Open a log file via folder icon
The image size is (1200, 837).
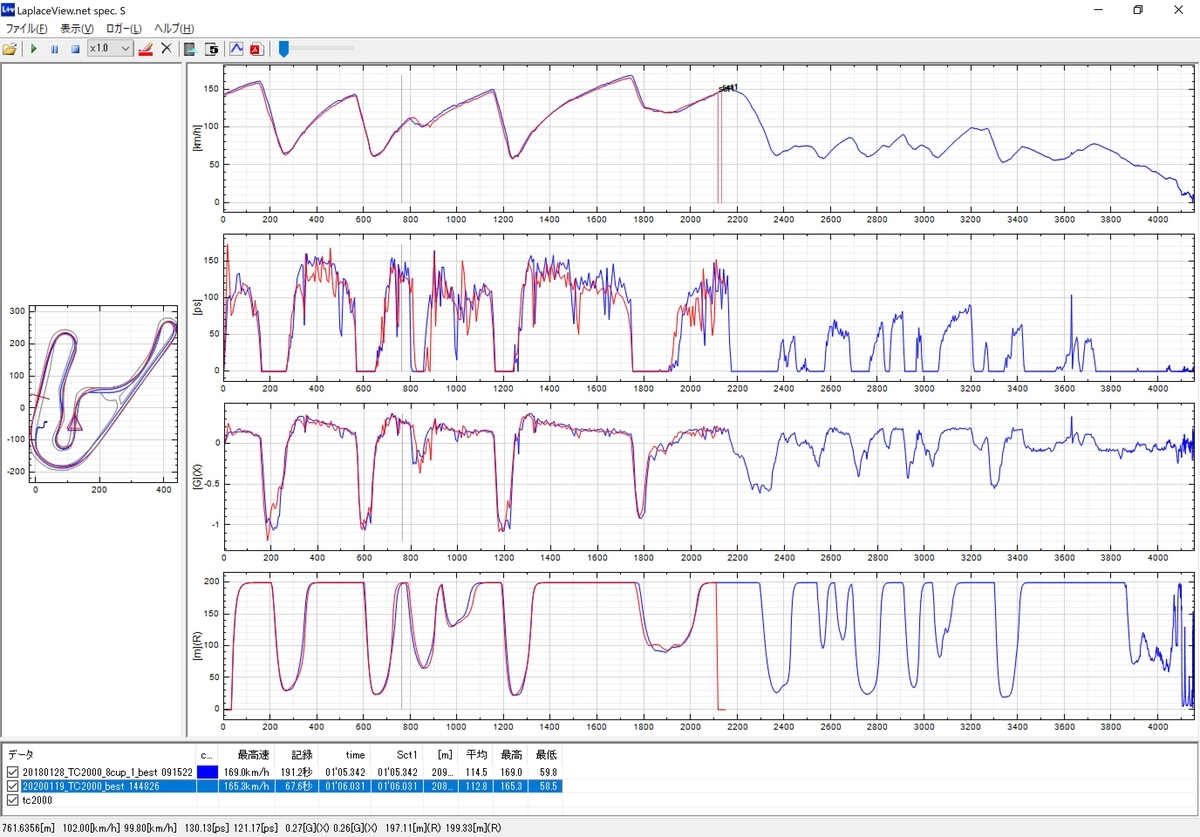click(x=10, y=48)
